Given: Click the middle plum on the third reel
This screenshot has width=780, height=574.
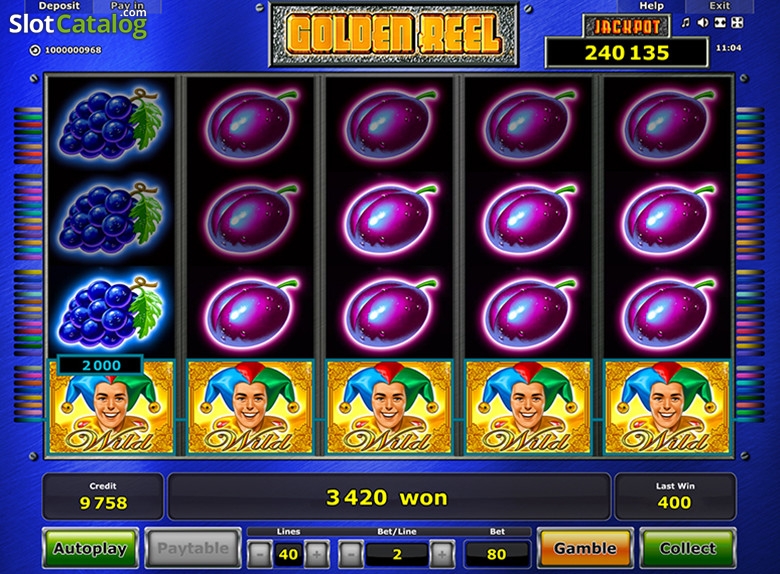Looking at the screenshot, I should pos(389,218).
